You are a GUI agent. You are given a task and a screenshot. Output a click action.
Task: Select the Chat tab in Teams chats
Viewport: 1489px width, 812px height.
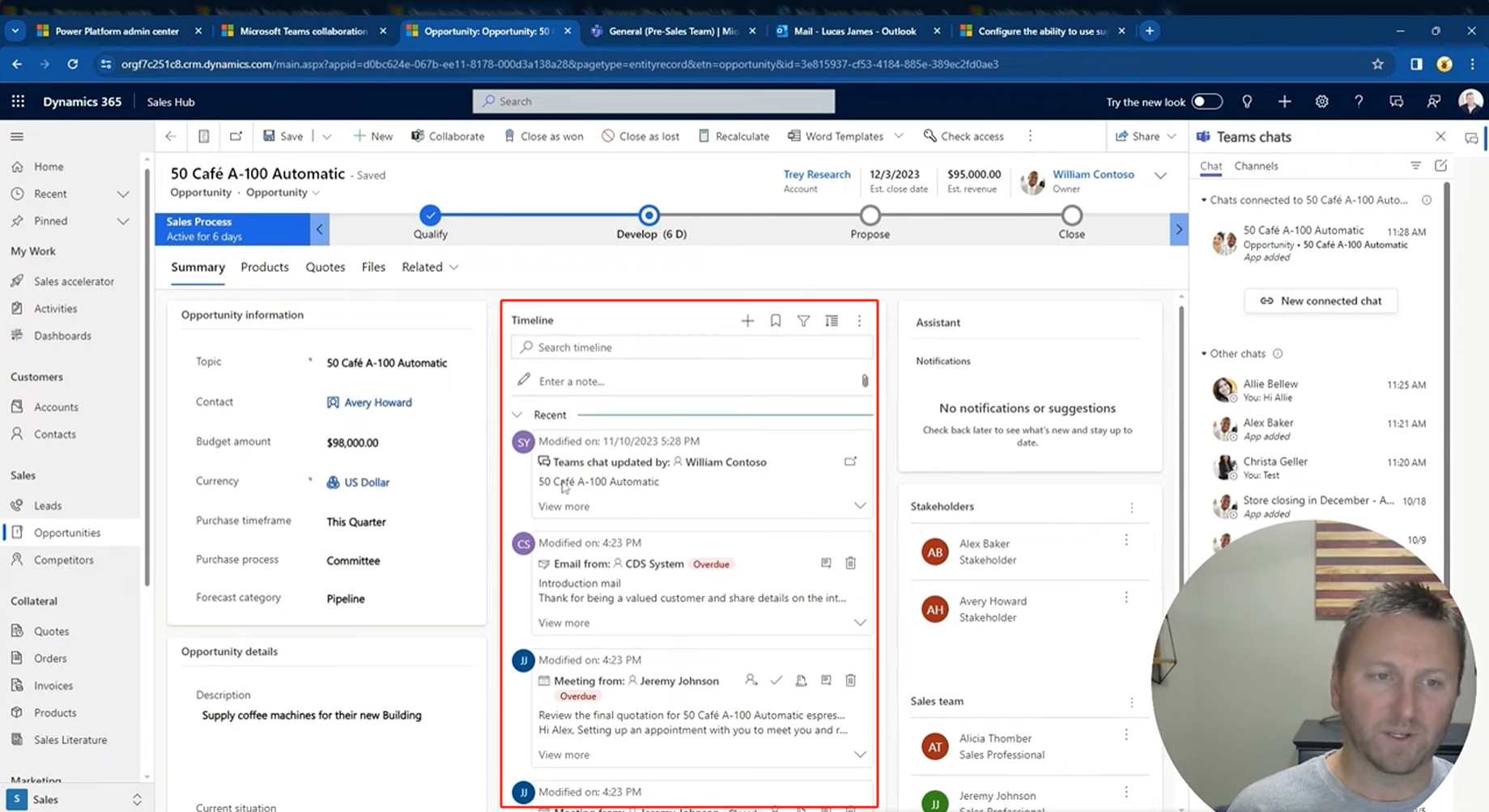(x=1210, y=166)
